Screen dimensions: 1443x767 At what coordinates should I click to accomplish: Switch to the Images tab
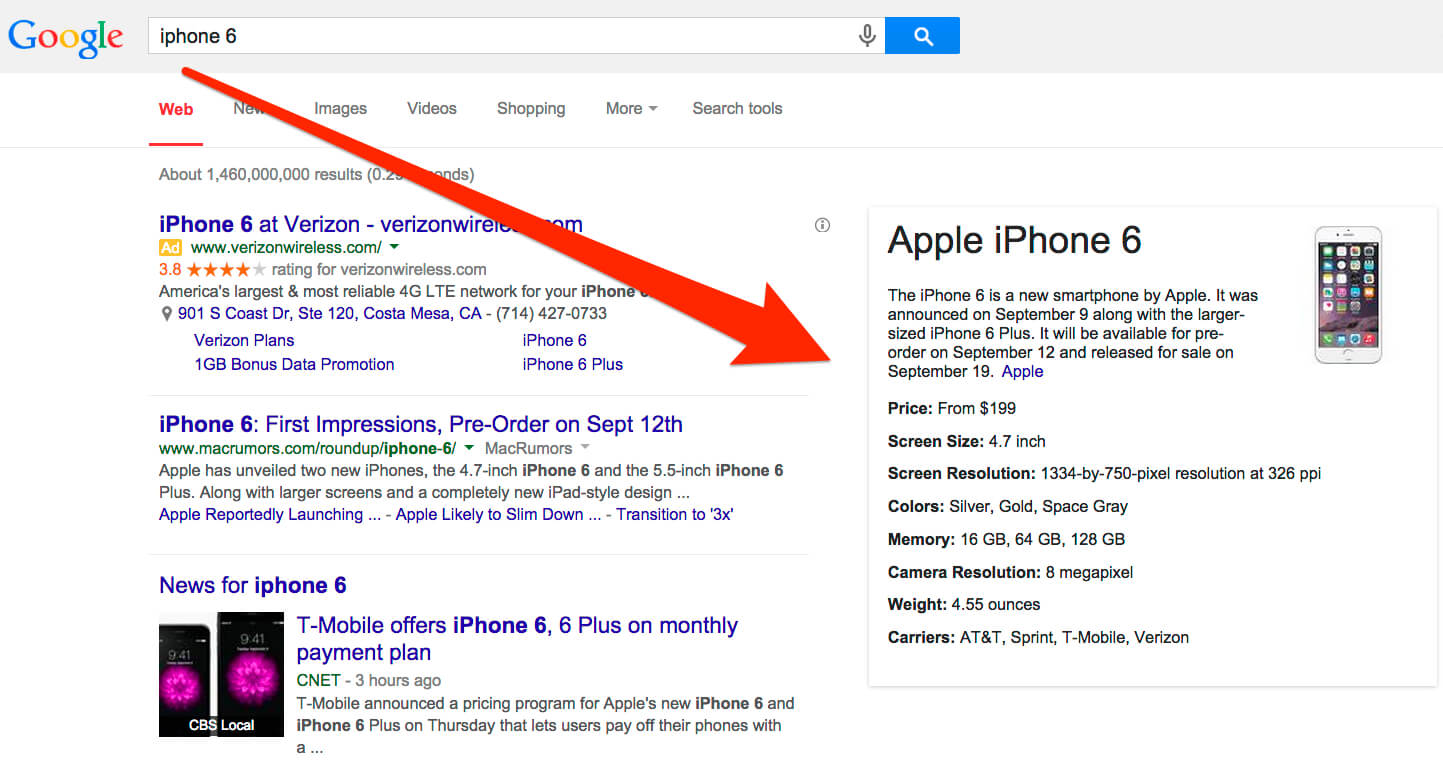pos(340,108)
